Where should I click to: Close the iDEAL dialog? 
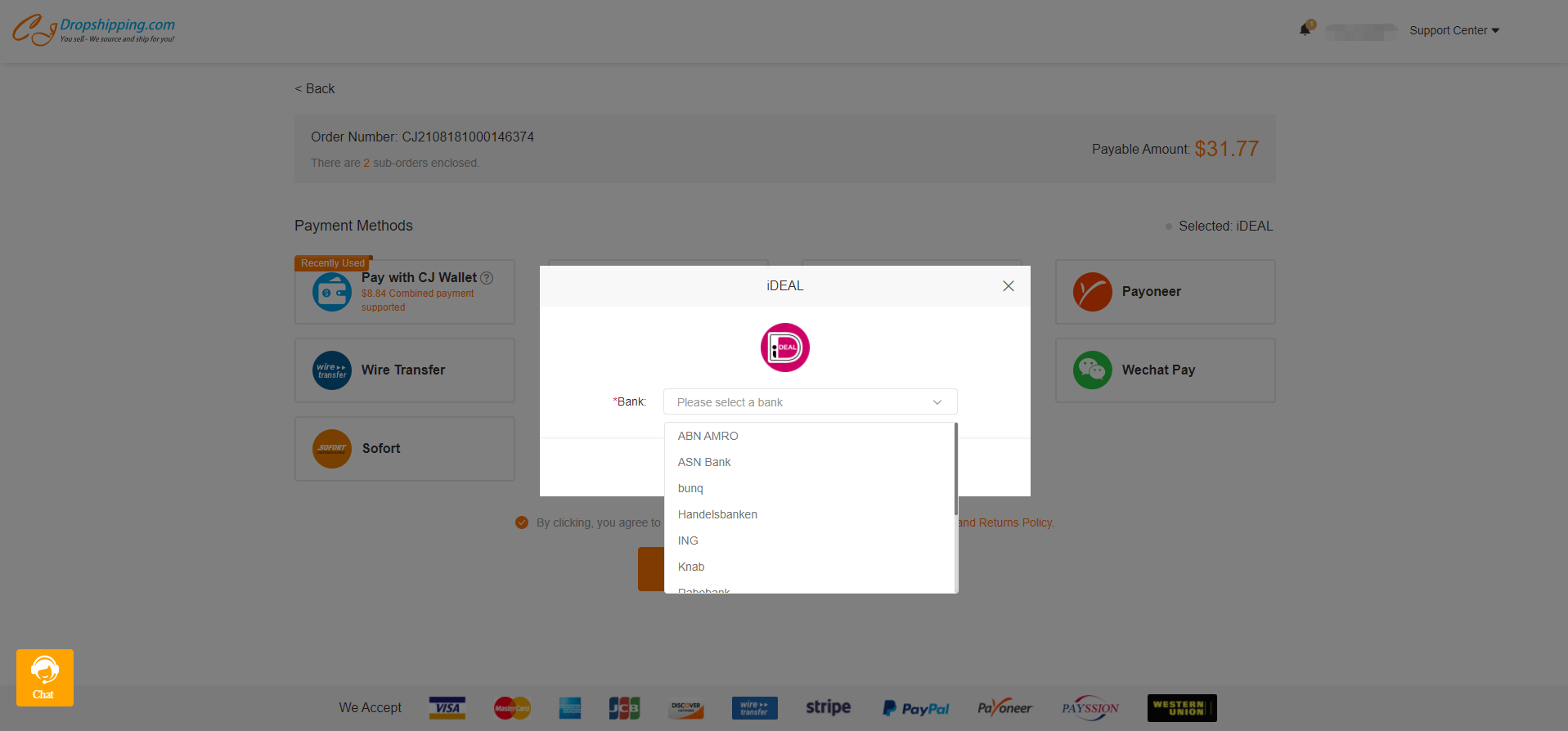[x=1008, y=286]
